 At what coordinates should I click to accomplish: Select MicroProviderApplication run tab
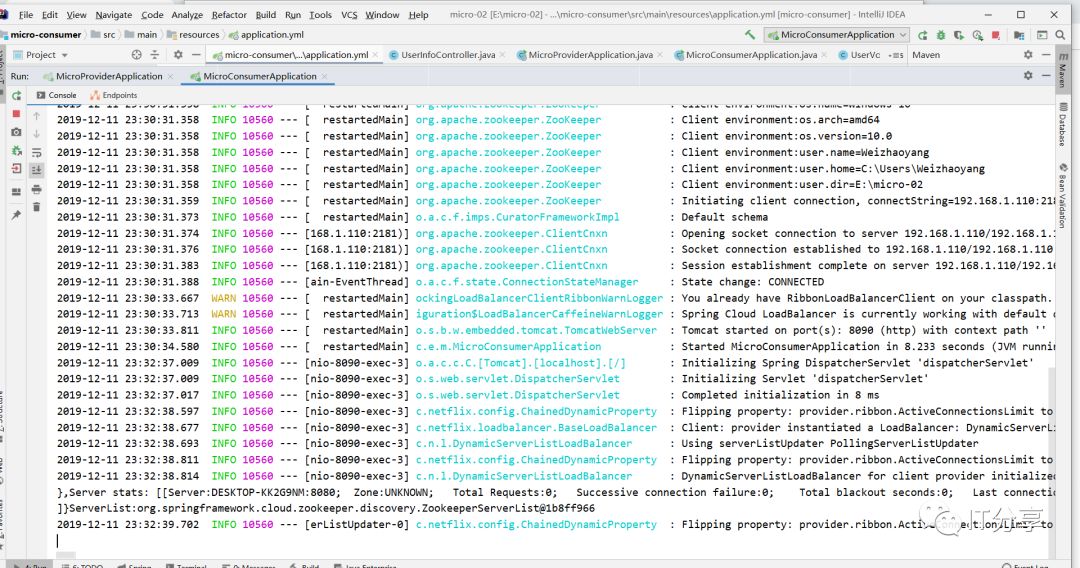109,76
